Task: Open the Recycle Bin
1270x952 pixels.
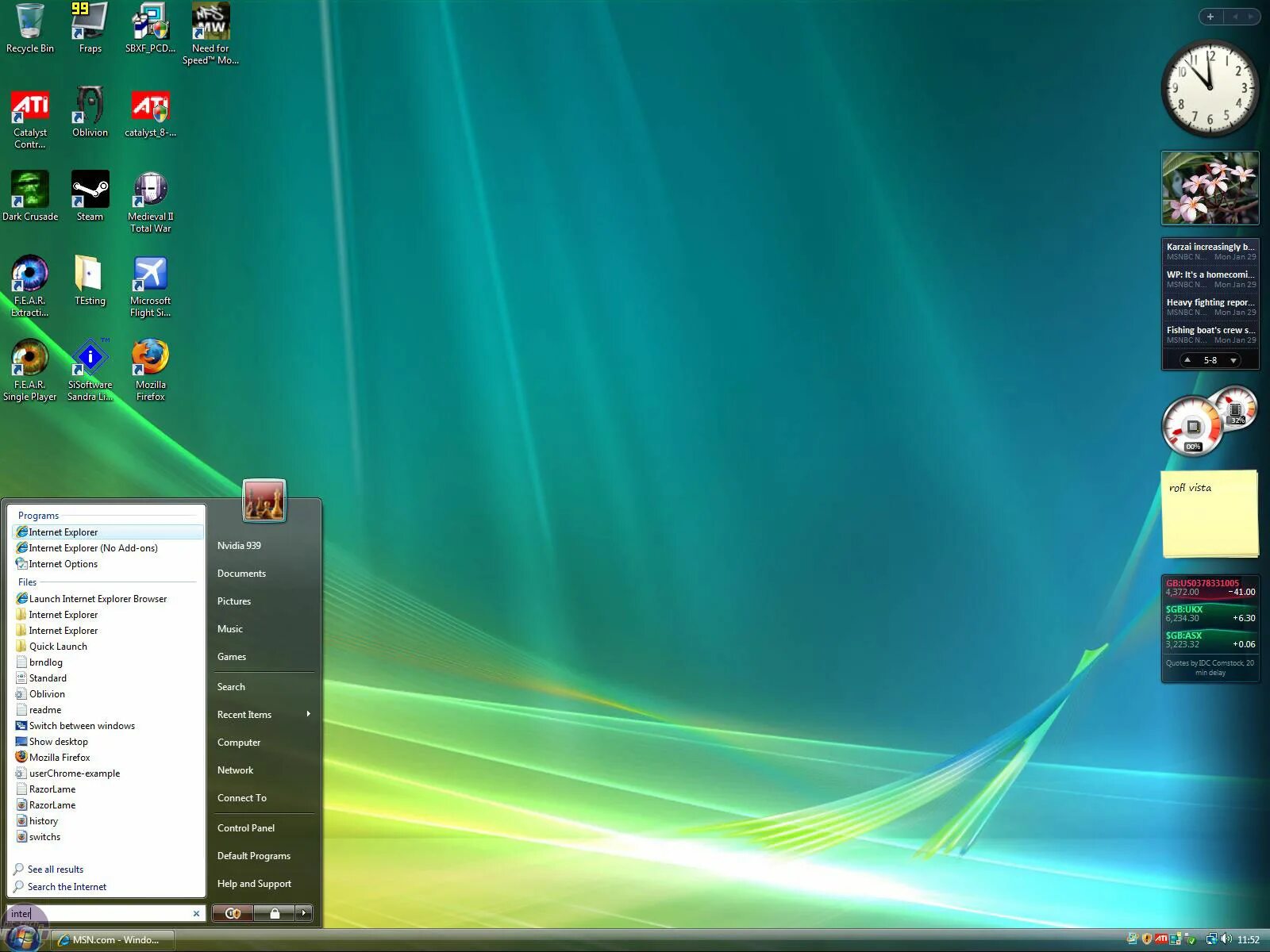Action: 30,20
